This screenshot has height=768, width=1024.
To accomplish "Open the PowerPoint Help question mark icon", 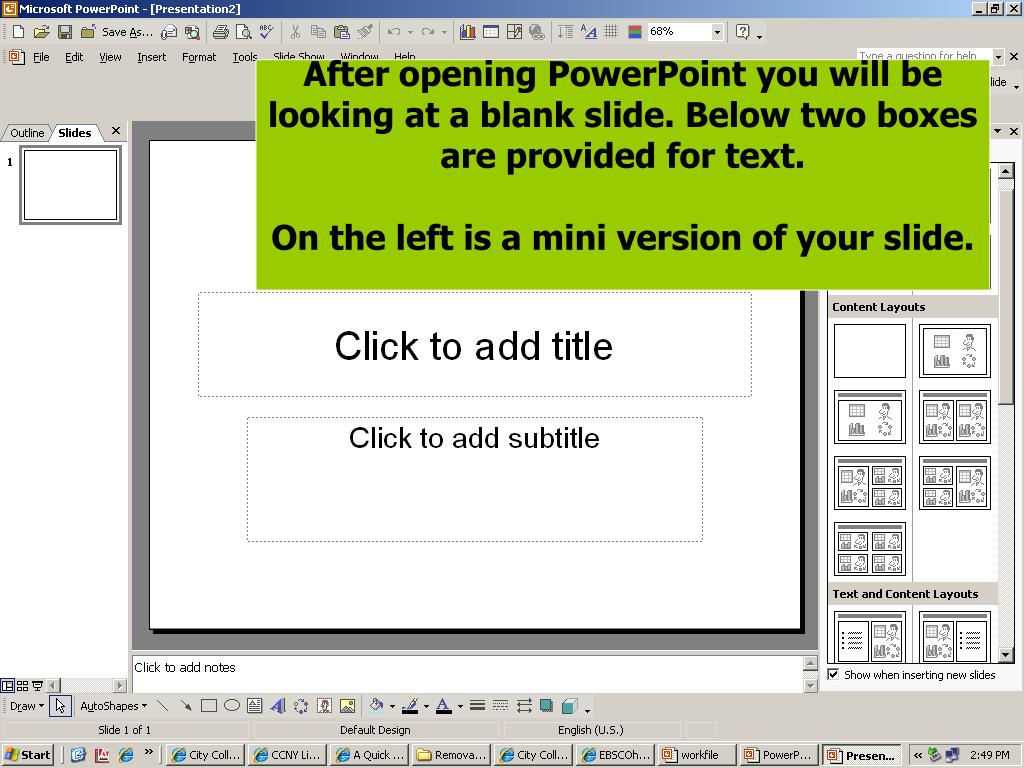I will (x=743, y=31).
